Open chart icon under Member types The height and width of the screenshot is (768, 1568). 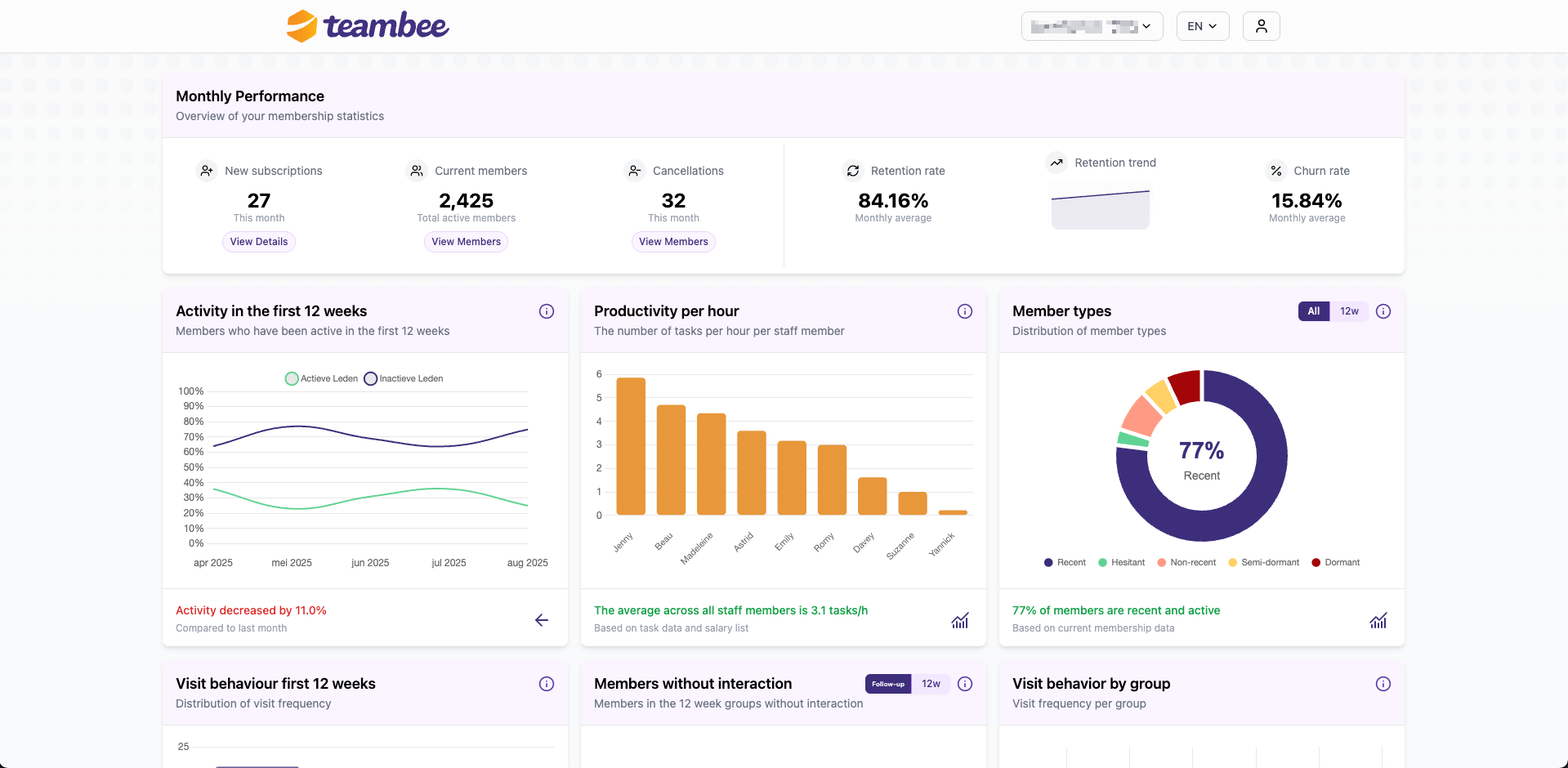(1378, 620)
